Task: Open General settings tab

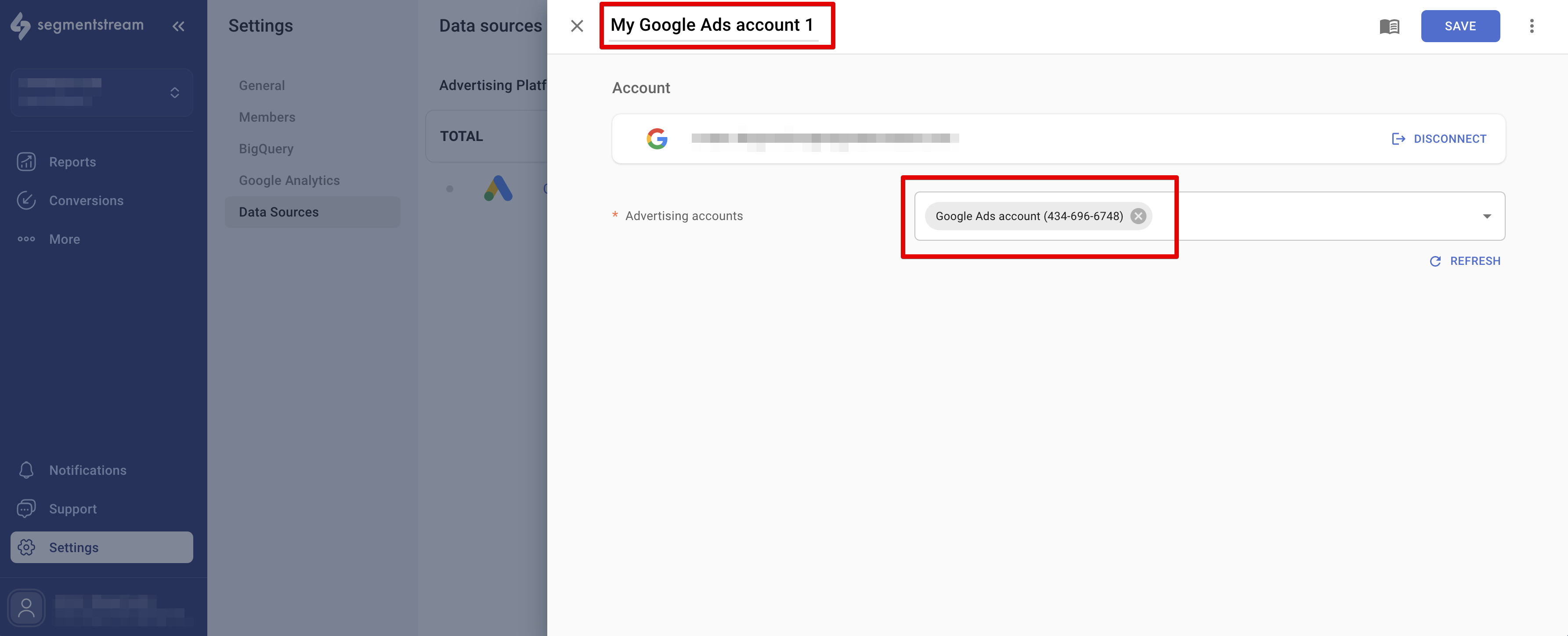Action: coord(261,85)
